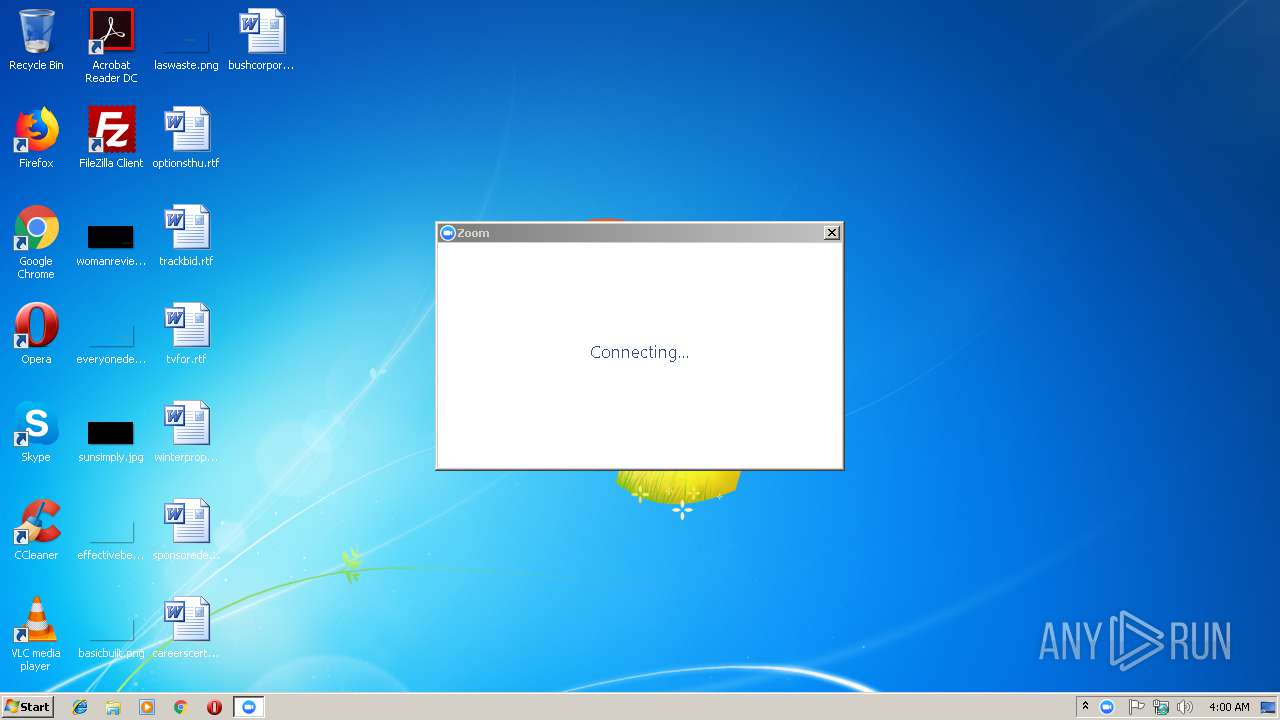The image size is (1280, 720).
Task: Open the Recycle Bin desktop icon
Action: [x=36, y=40]
